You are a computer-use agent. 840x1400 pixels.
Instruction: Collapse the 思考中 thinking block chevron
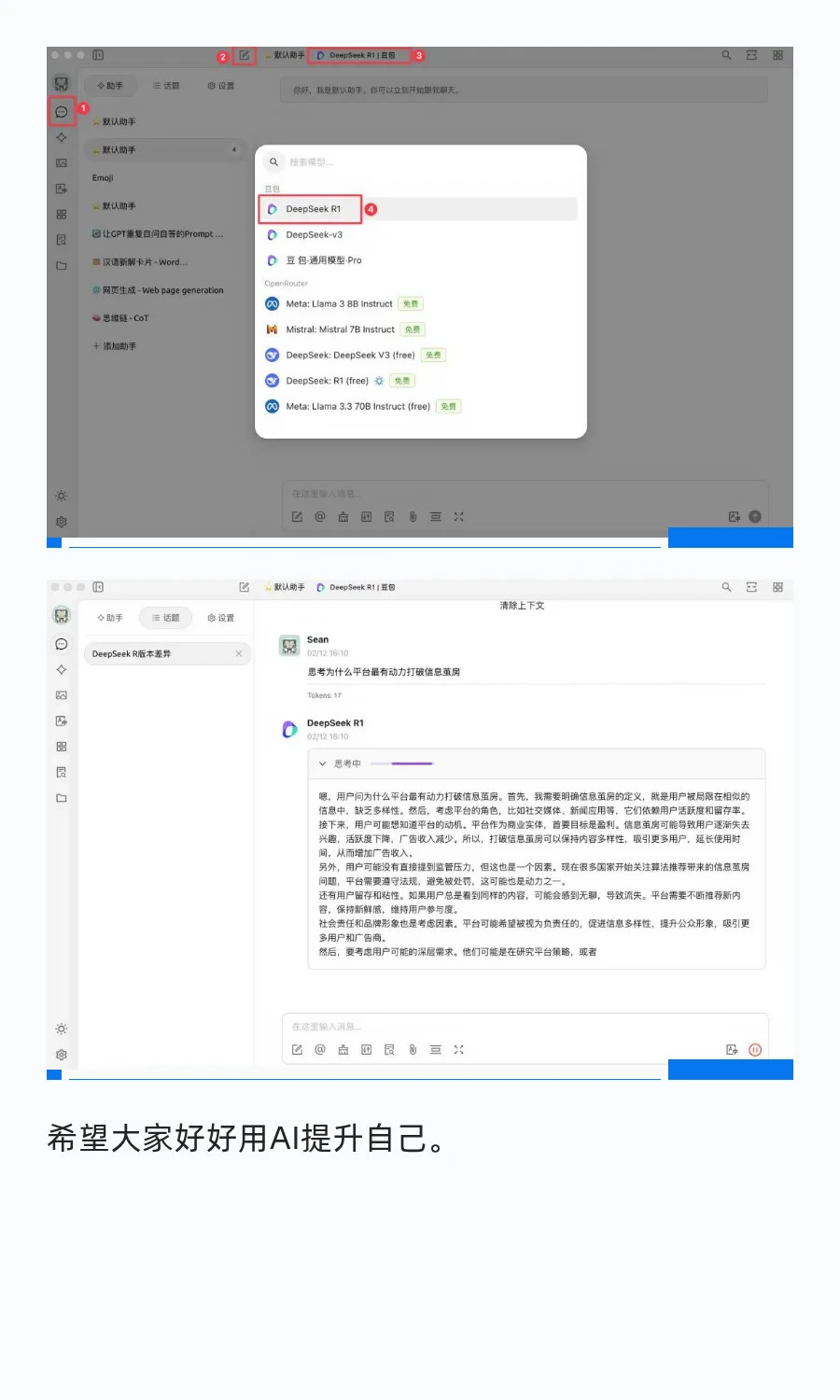tap(322, 763)
